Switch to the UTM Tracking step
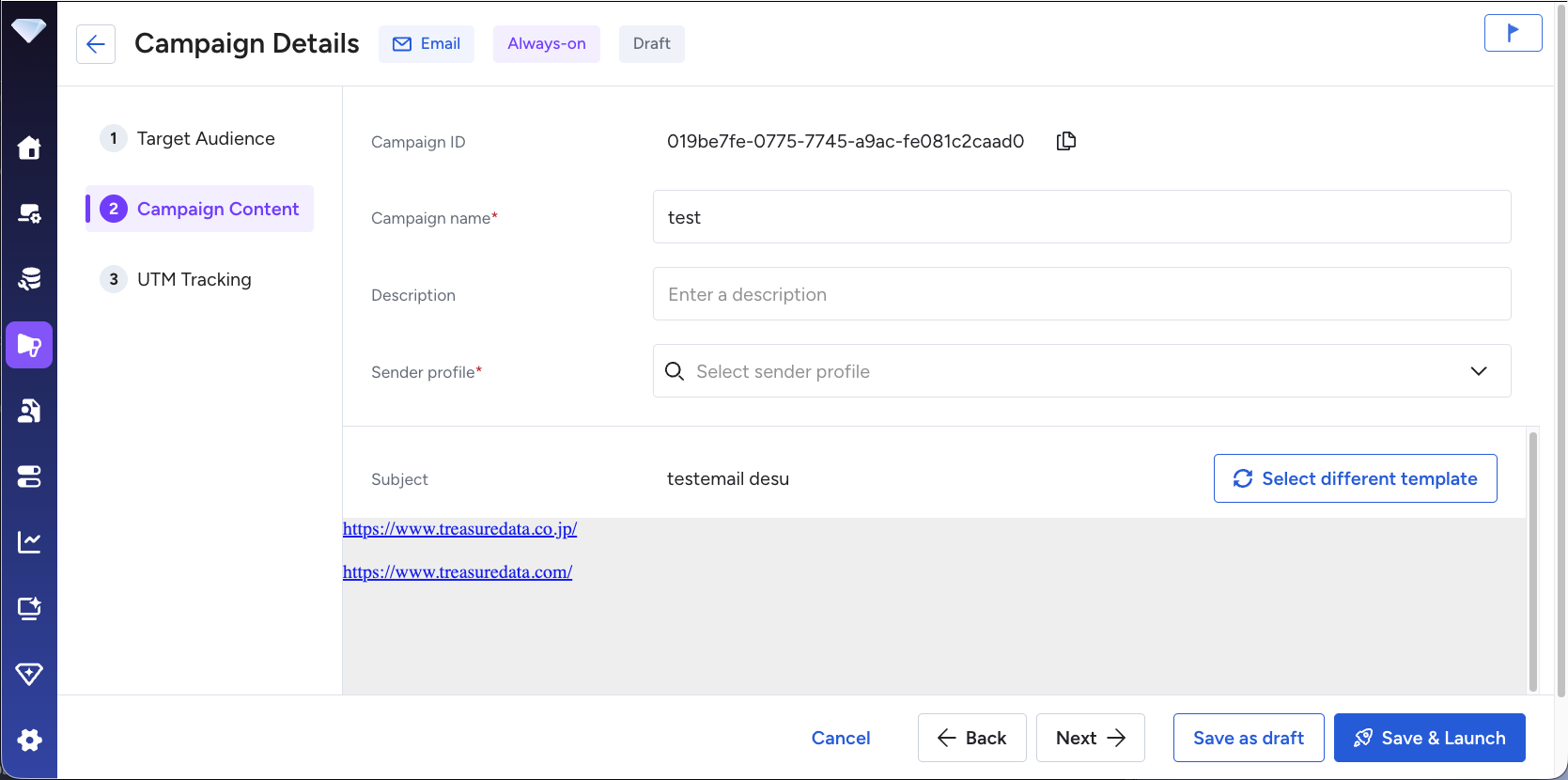The image size is (1568, 780). (x=194, y=279)
